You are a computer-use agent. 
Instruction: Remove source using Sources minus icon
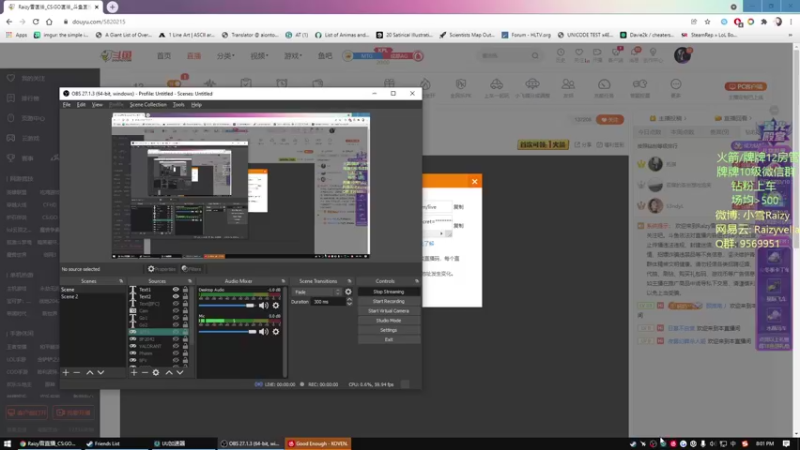click(145, 372)
